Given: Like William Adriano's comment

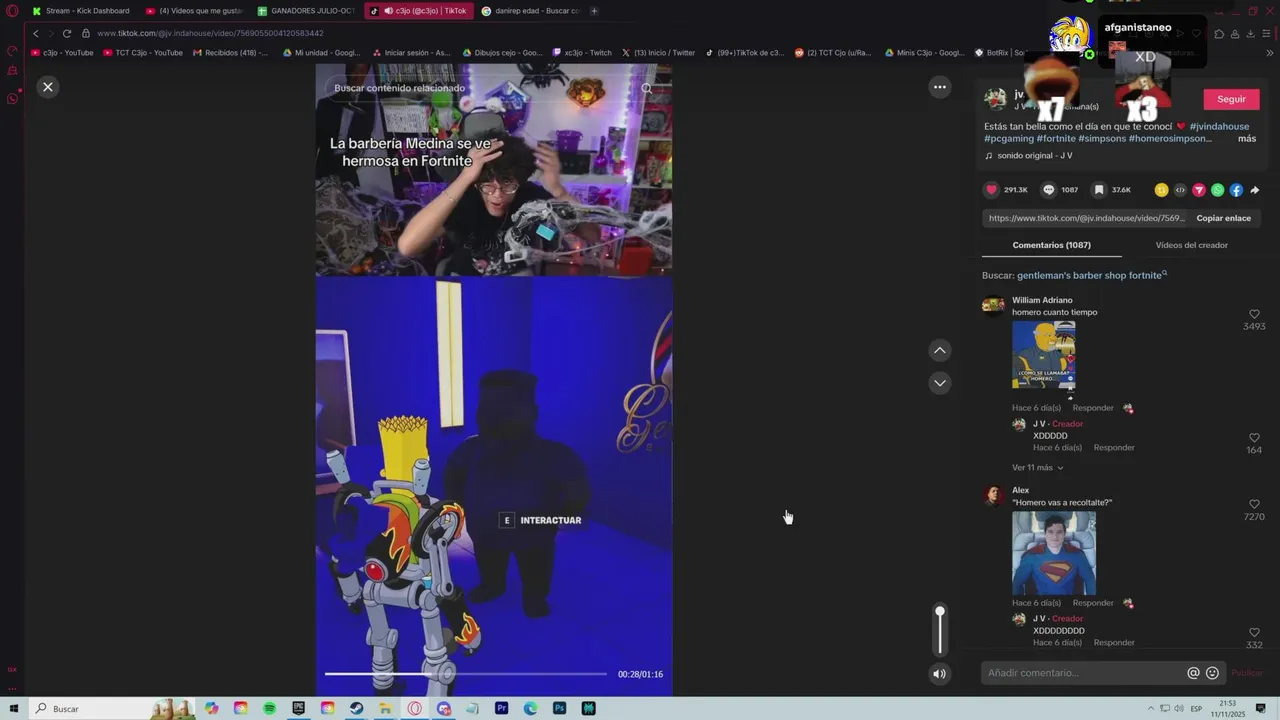Looking at the screenshot, I should click(x=1254, y=314).
